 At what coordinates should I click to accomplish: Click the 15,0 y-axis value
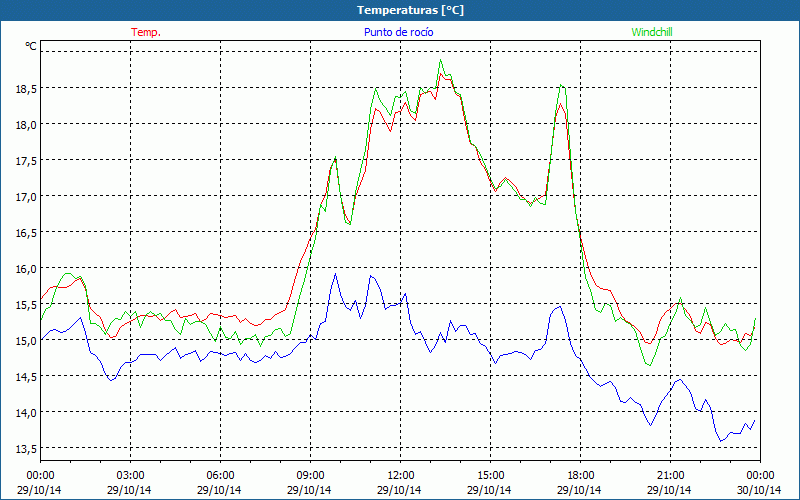(26, 340)
